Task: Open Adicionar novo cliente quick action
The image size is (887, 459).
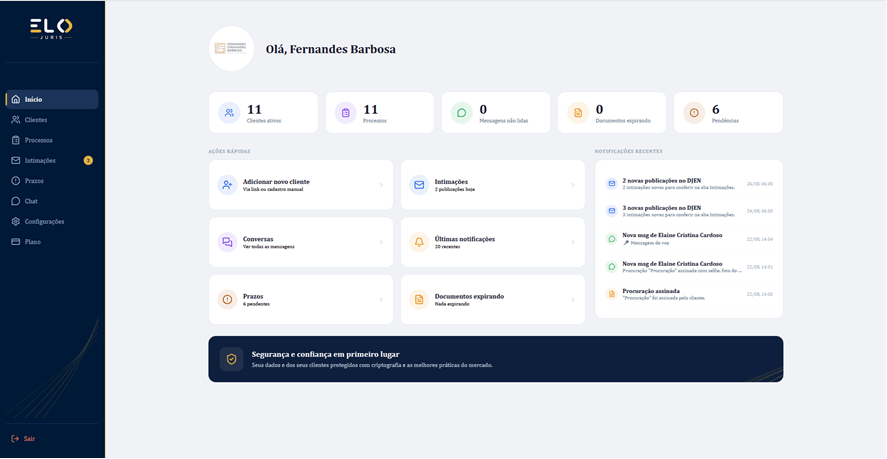Action: point(301,185)
